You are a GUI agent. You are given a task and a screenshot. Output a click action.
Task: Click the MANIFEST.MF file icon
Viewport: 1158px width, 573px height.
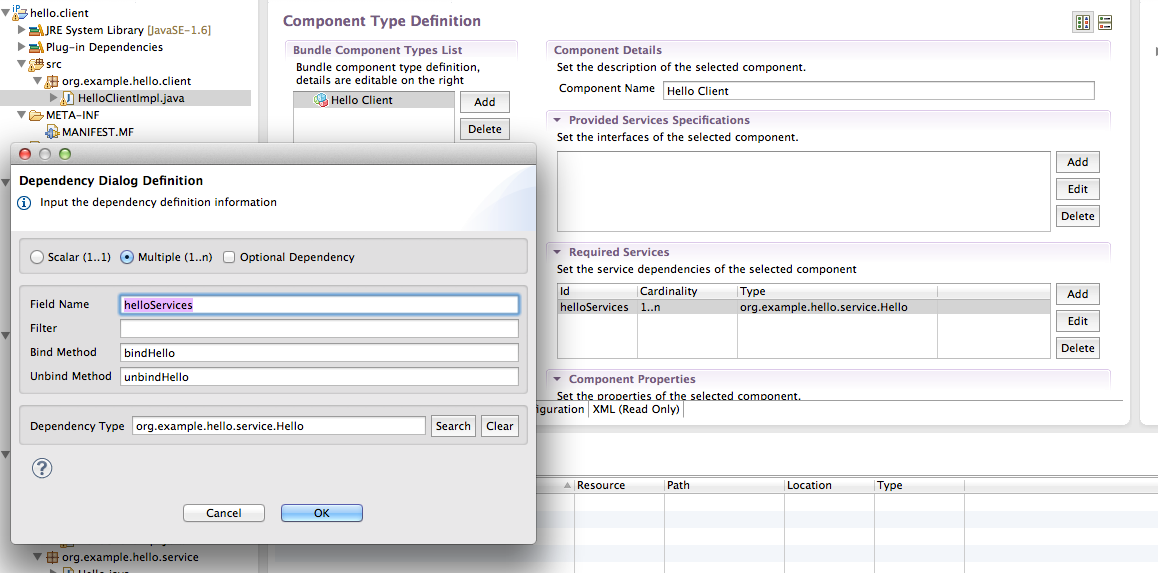(x=52, y=132)
